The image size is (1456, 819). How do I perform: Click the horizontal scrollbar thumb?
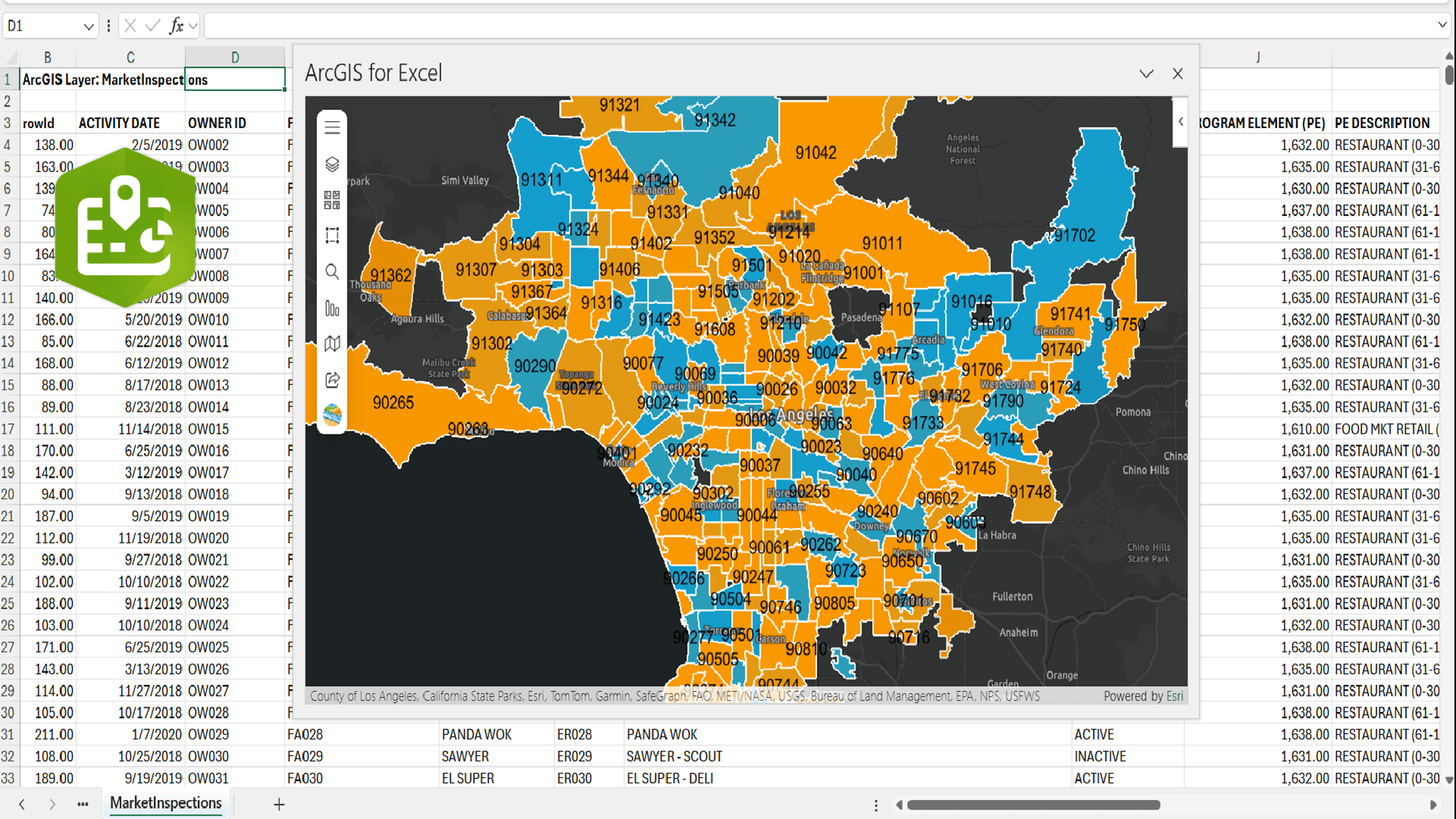[1033, 805]
